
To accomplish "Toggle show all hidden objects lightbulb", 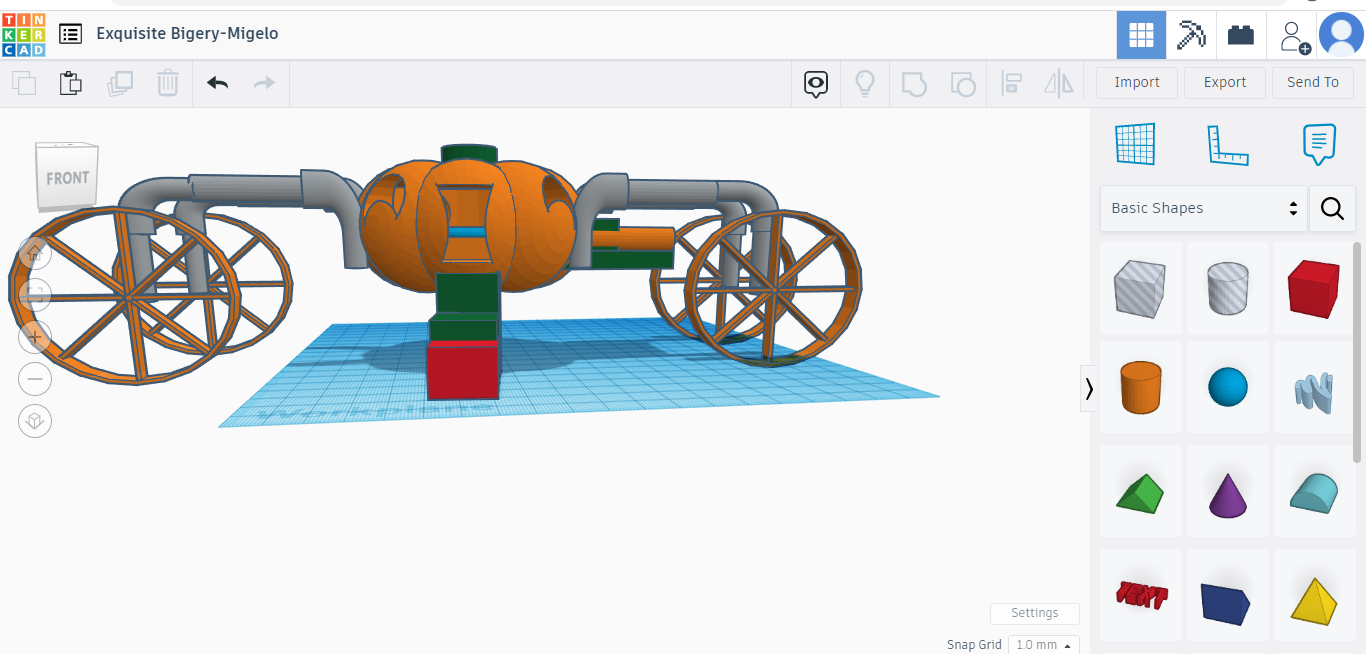I will point(864,83).
